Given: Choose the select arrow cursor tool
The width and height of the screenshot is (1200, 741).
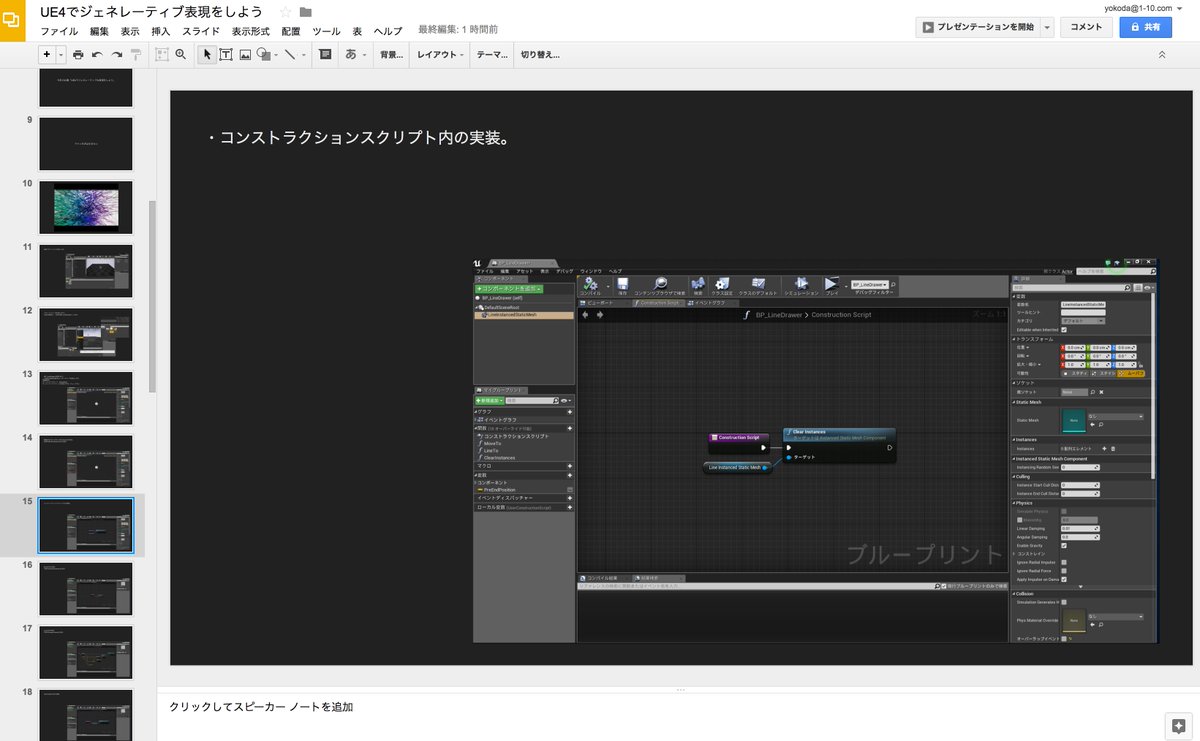Looking at the screenshot, I should 207,54.
